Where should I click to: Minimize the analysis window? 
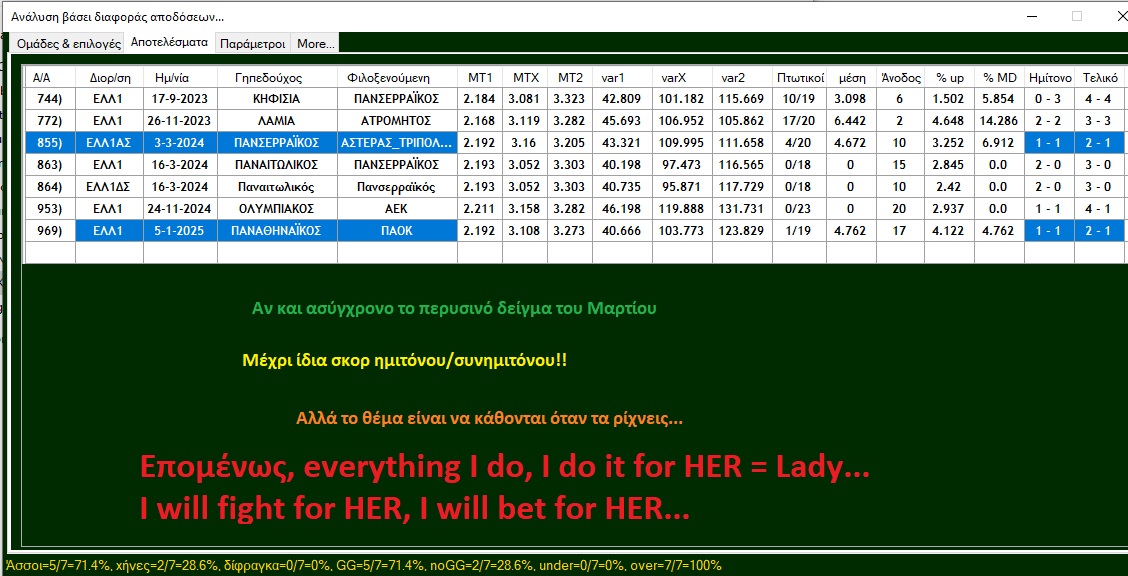click(1032, 16)
